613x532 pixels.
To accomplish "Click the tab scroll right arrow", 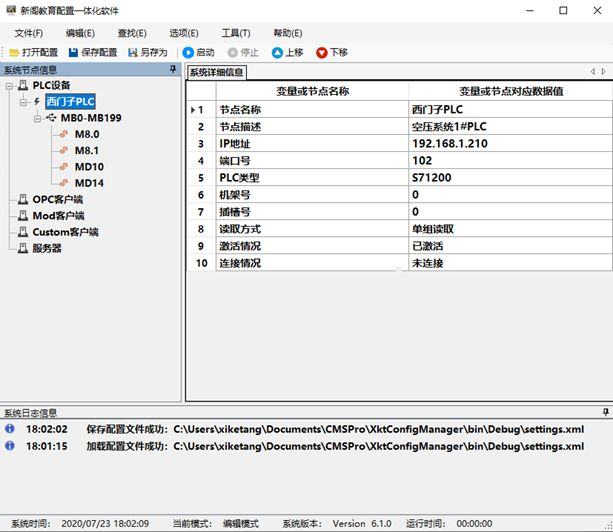I will tap(604, 72).
